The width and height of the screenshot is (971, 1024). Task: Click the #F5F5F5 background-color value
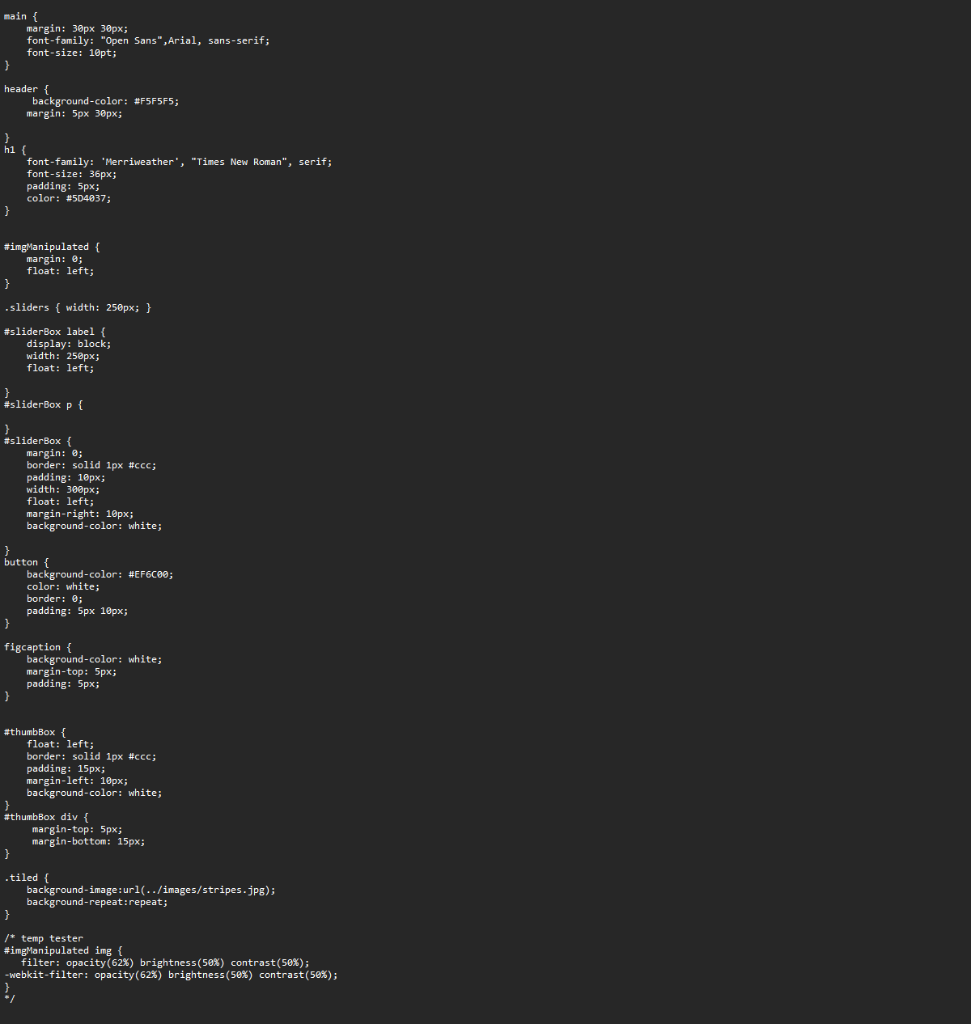point(156,101)
